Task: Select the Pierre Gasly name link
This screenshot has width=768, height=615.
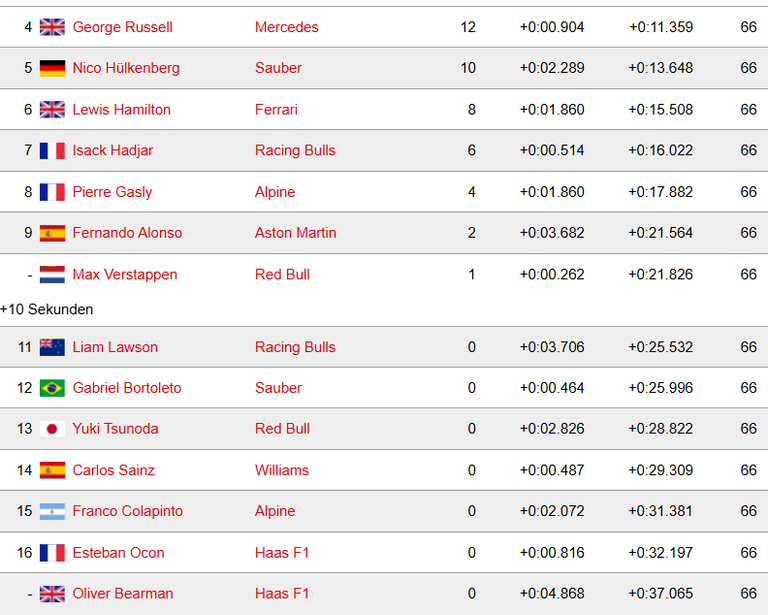Action: pos(112,192)
